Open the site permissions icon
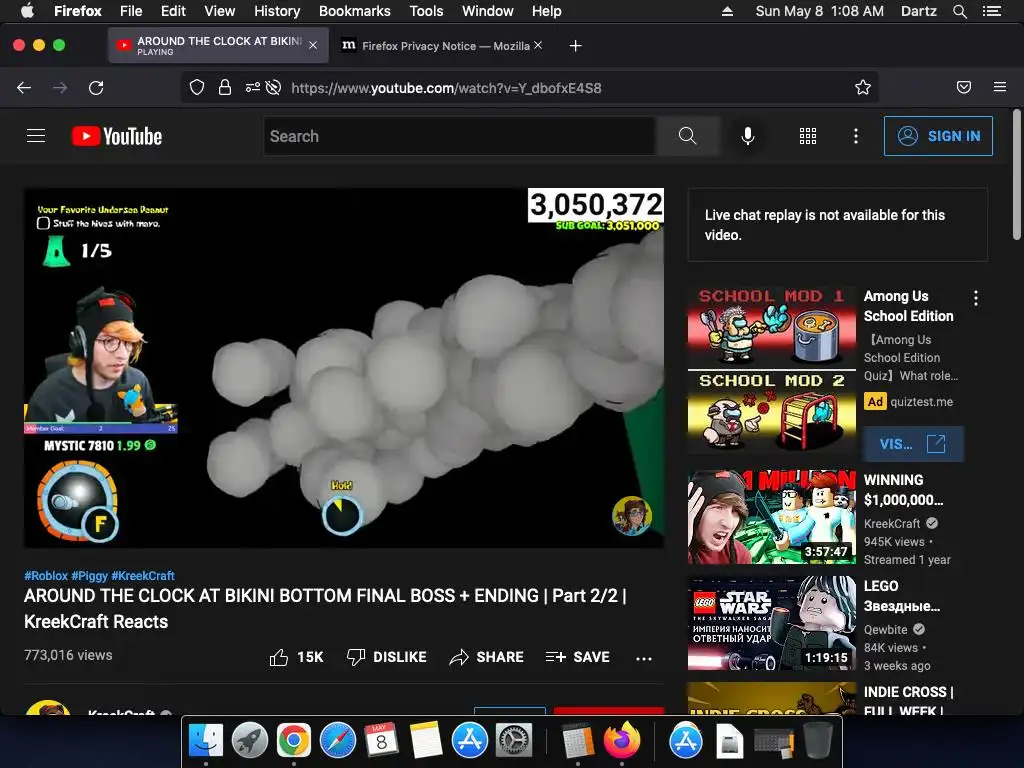This screenshot has width=1024, height=768. [x=252, y=88]
